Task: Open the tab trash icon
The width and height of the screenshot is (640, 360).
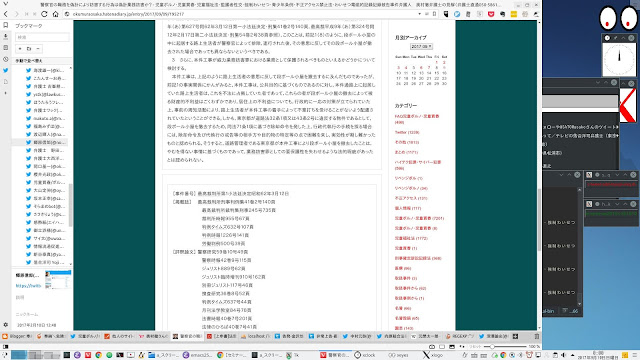Action: 537,336
